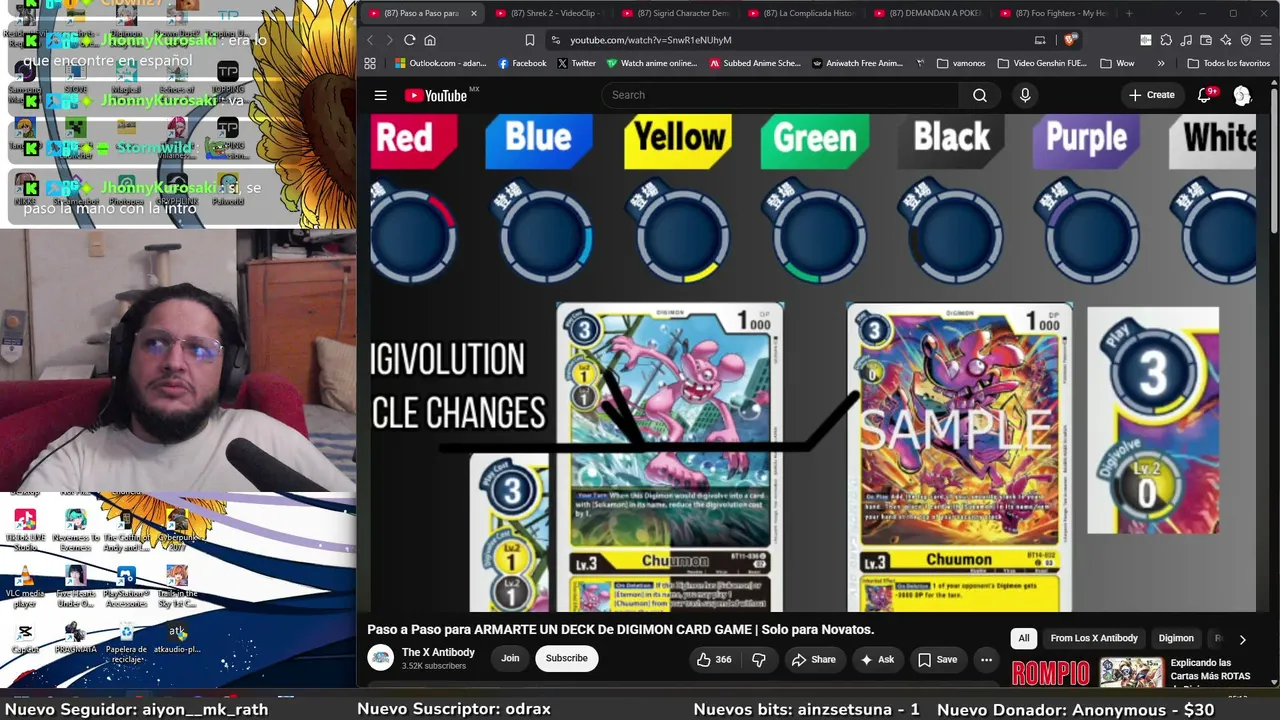
Task: Click the Join membership button
Action: click(510, 658)
